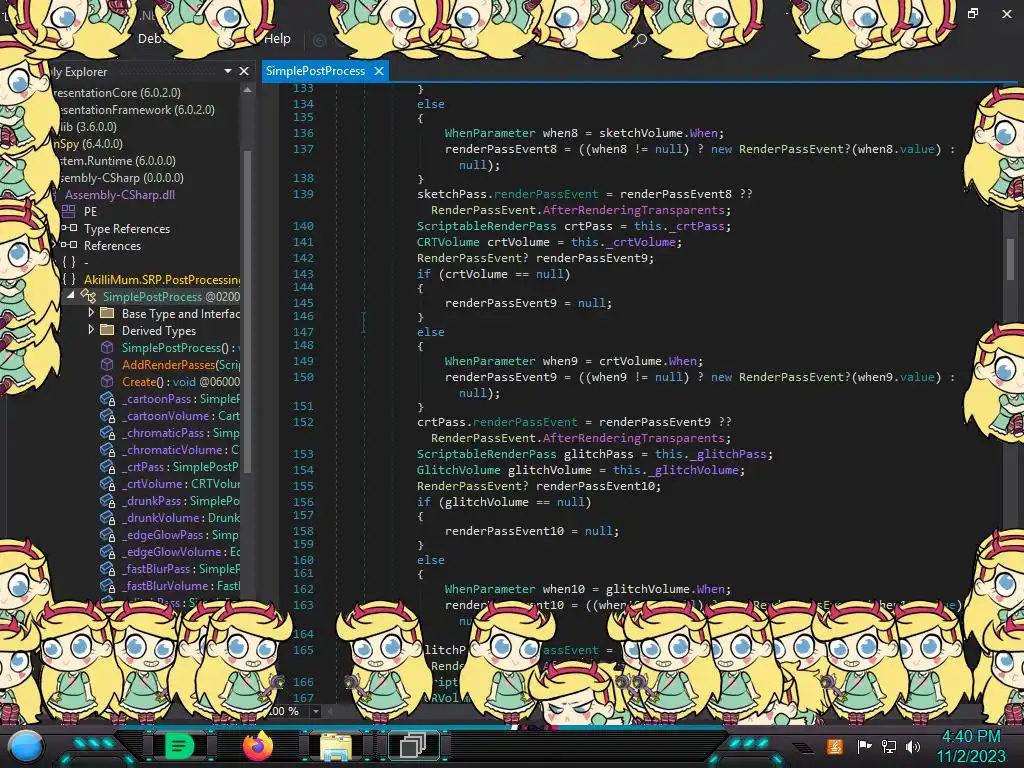This screenshot has height=768, width=1024.
Task: Click the _cartoonPass field icon
Action: pyautogui.click(x=108, y=398)
